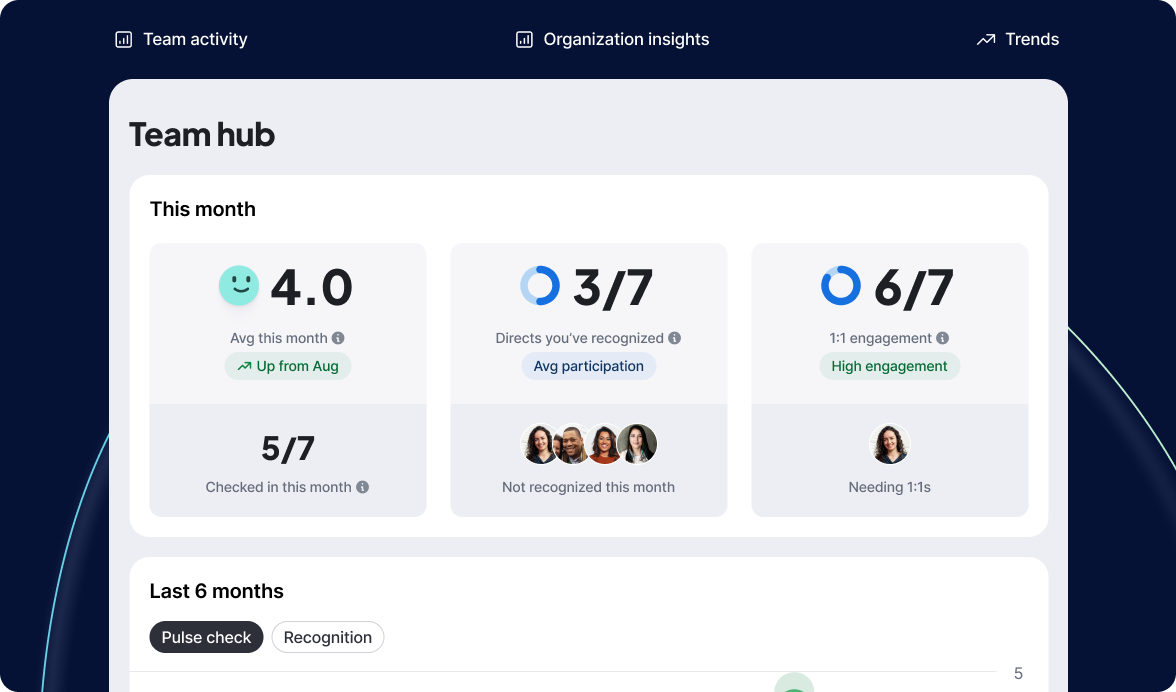Viewport: 1176px width, 692px height.
Task: Click the 1:1 engagement label
Action: tap(880, 338)
